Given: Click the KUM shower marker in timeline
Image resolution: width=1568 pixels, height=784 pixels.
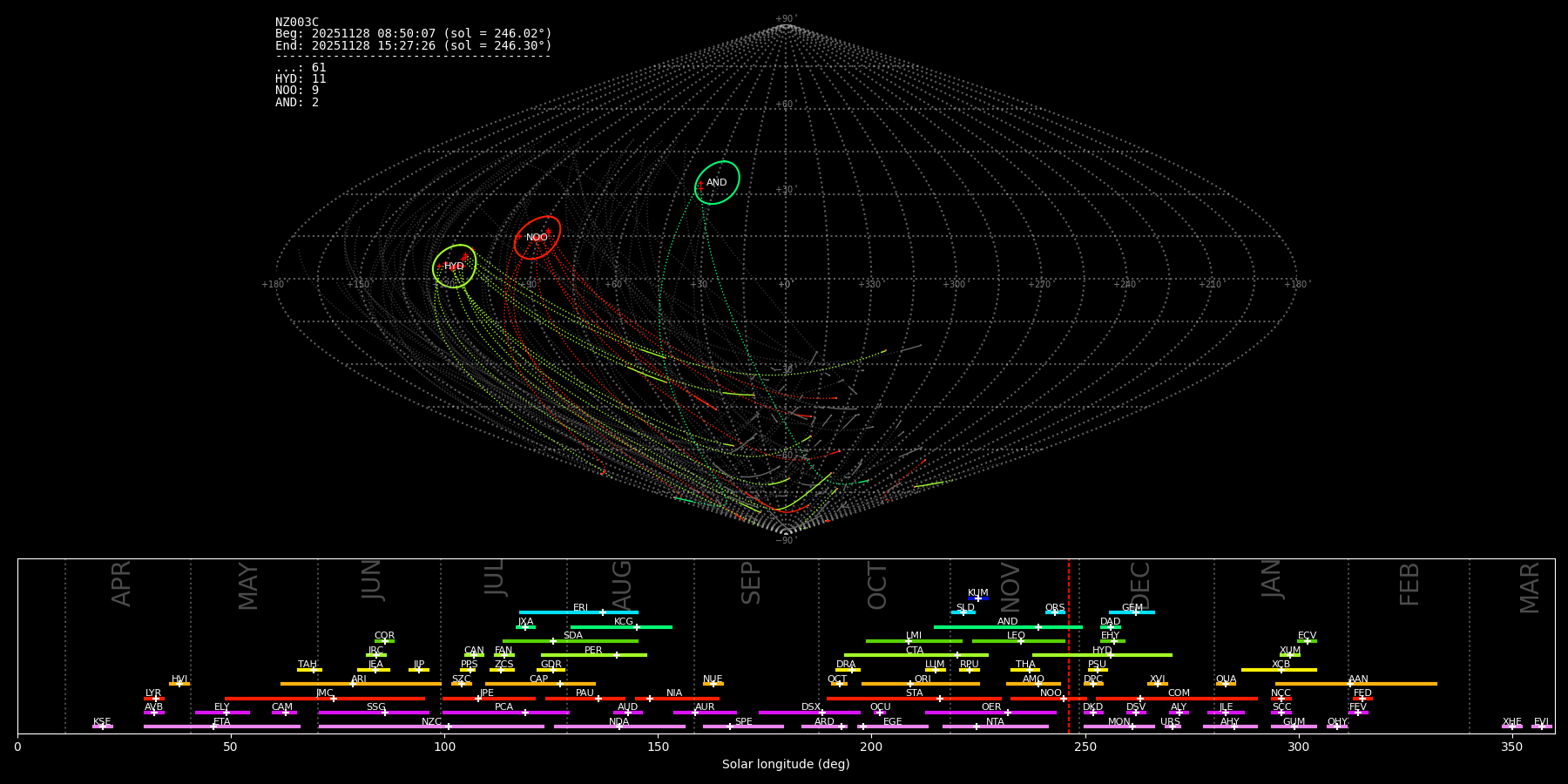Looking at the screenshot, I should (x=978, y=598).
